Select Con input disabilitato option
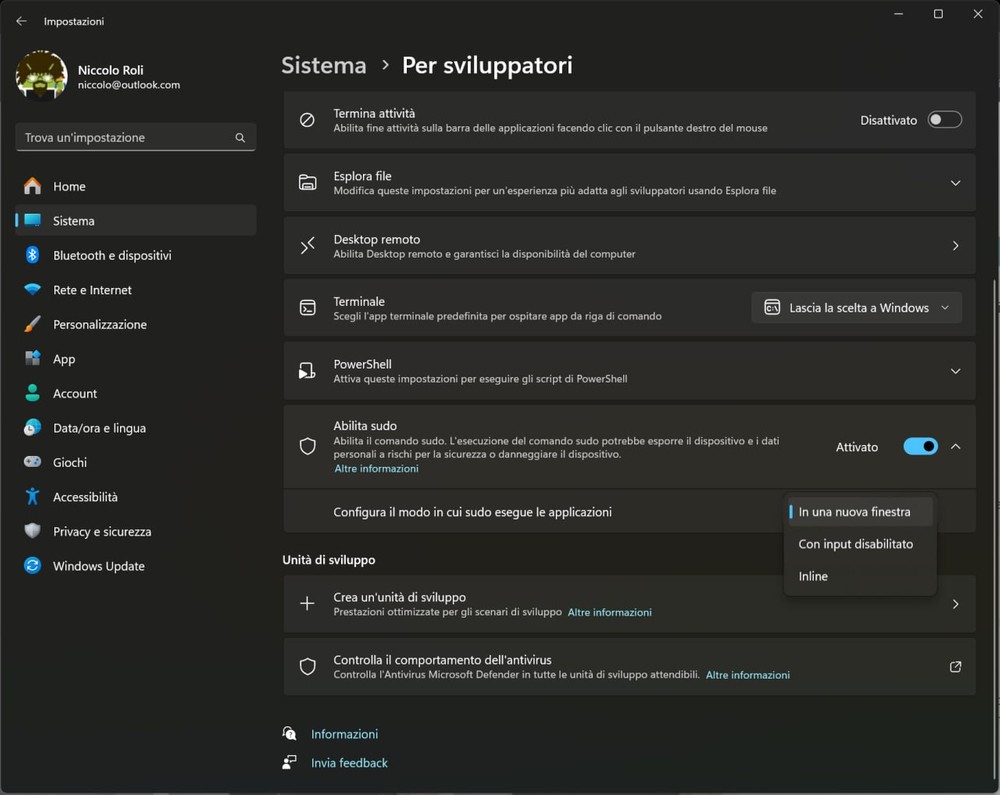 click(x=855, y=544)
